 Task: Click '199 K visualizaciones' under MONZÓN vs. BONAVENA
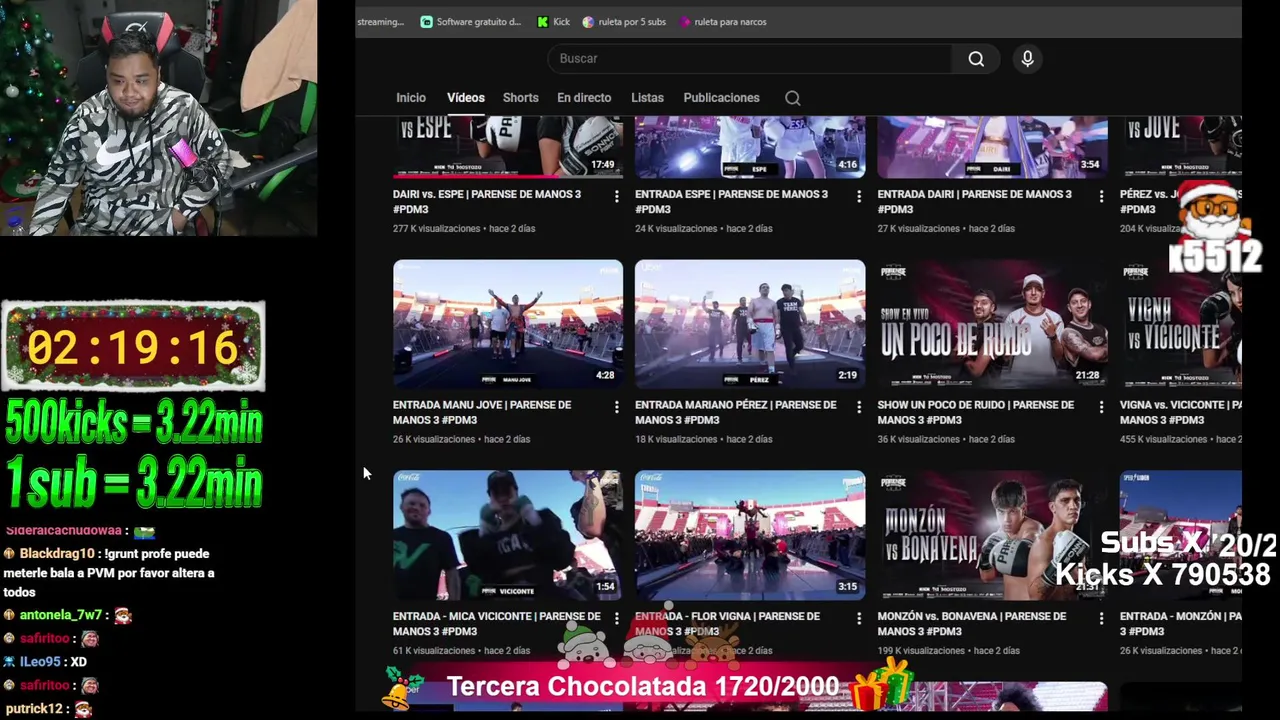(x=921, y=651)
